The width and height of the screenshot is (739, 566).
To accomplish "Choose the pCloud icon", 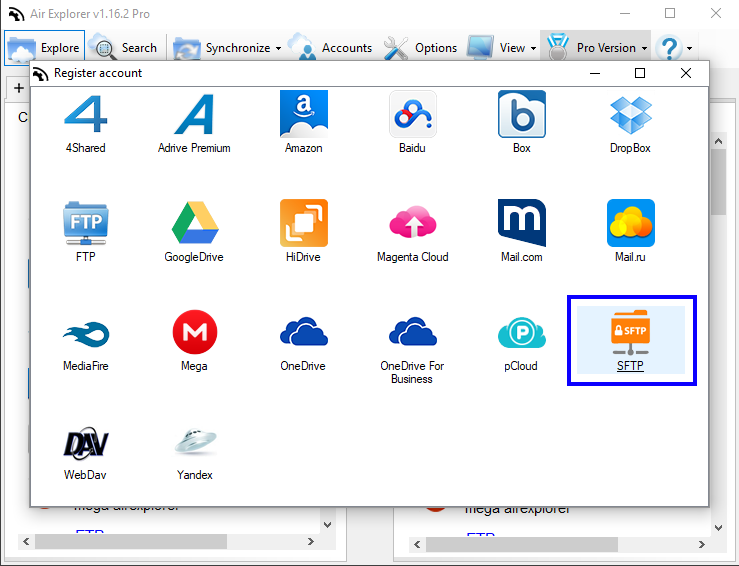I will tap(522, 332).
